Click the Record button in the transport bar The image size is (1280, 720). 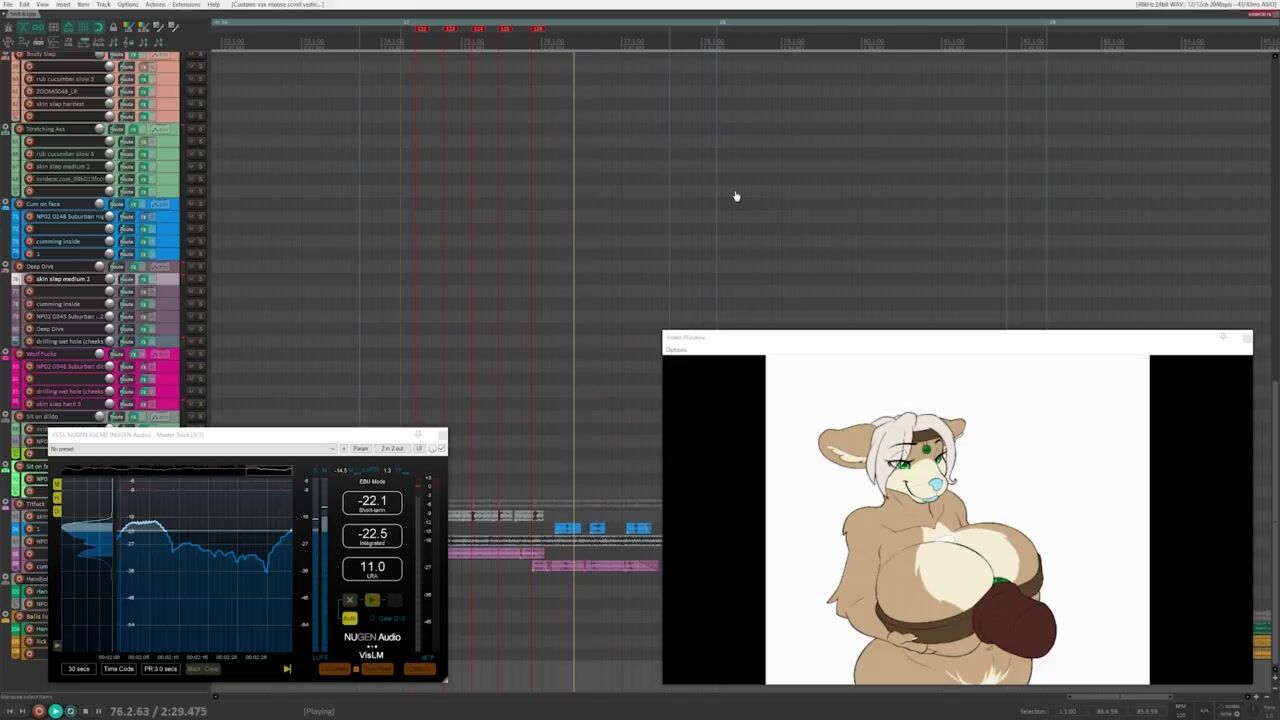pos(39,711)
